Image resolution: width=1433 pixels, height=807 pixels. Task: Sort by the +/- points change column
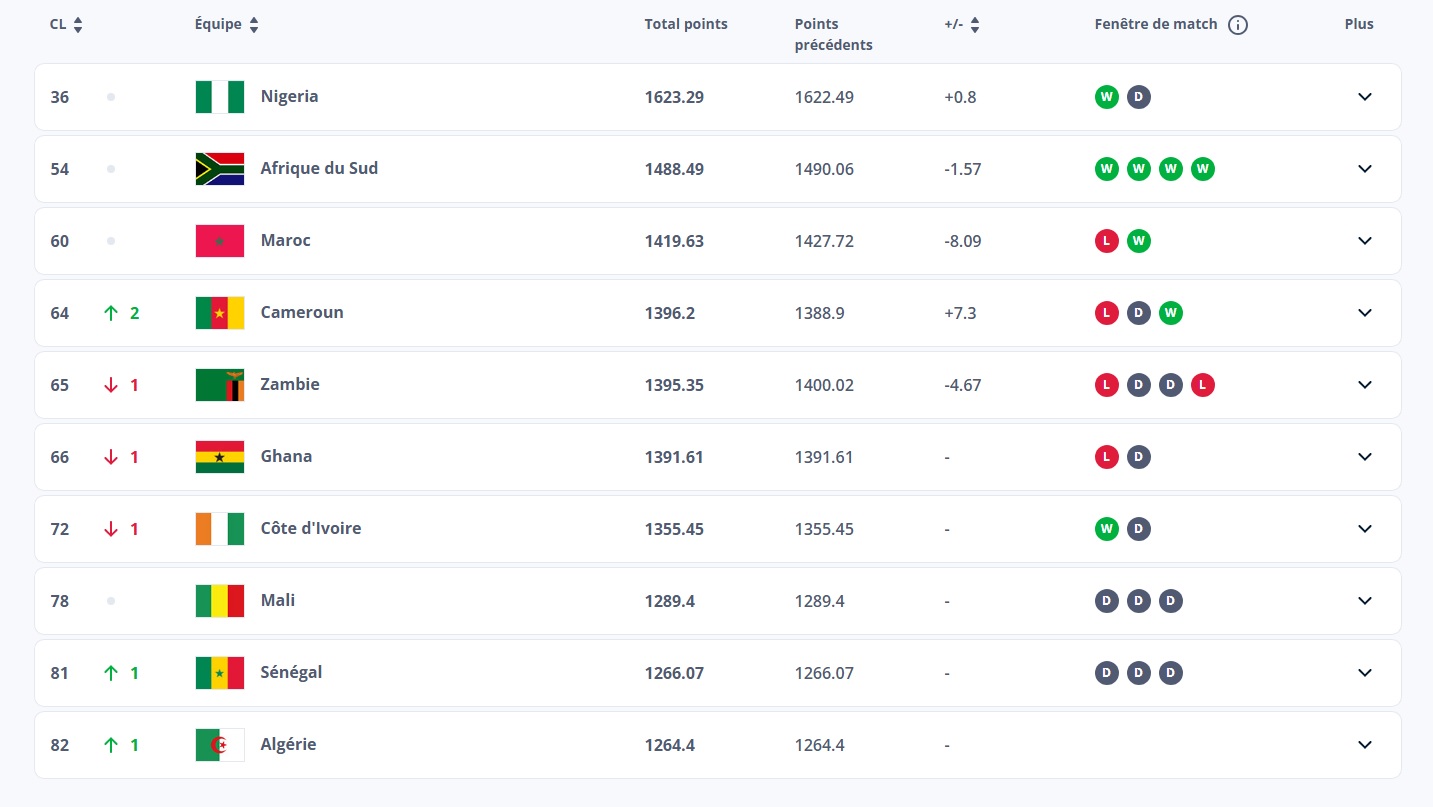point(974,25)
